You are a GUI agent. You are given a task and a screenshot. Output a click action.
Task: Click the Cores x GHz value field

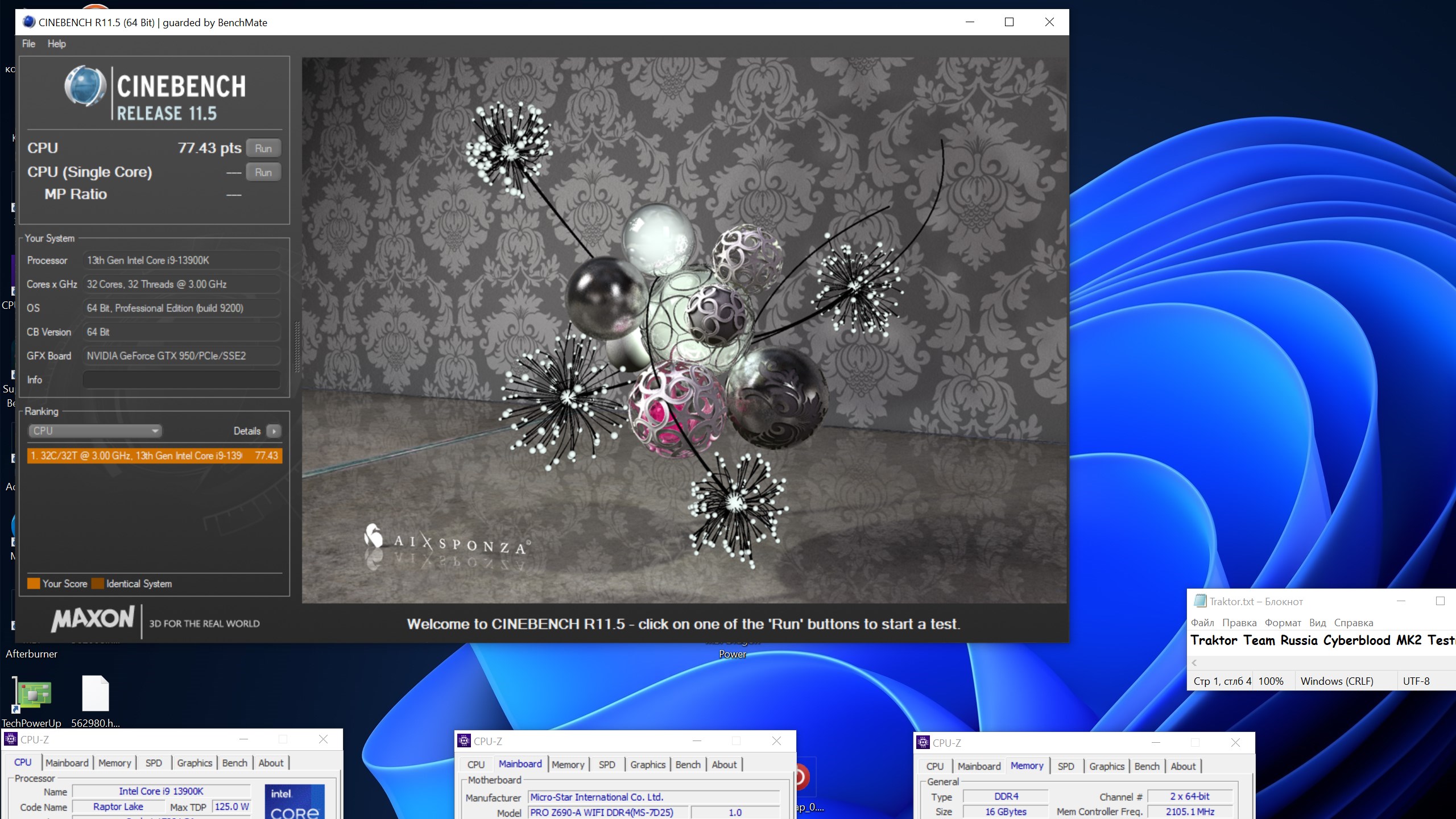[x=181, y=284]
